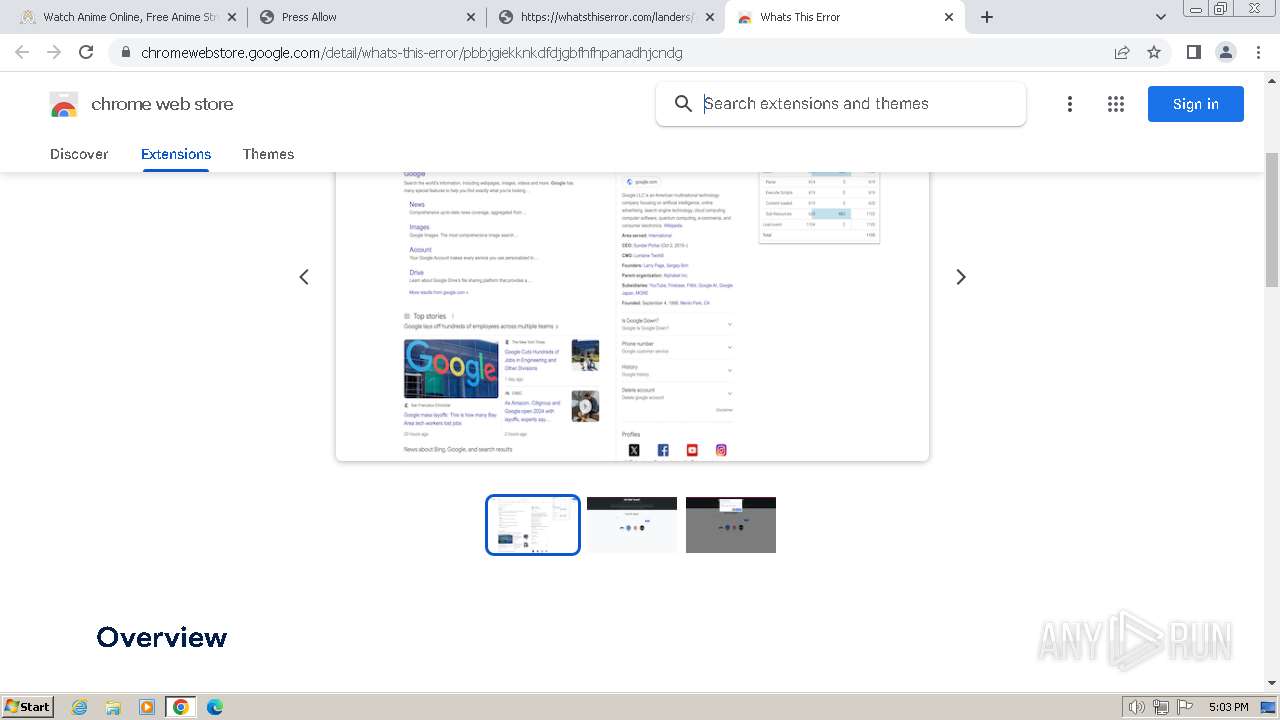1280x720 pixels.
Task: Go back with the browser back arrow
Action: click(22, 52)
